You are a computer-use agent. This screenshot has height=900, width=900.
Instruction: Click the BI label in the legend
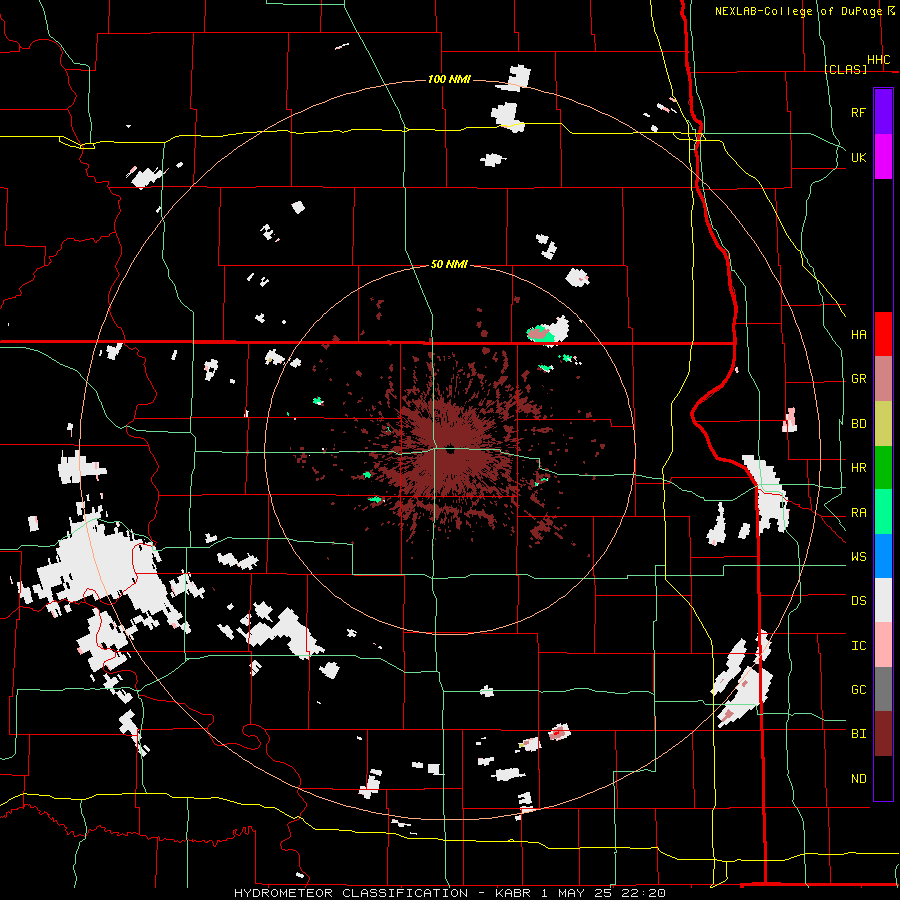point(858,734)
